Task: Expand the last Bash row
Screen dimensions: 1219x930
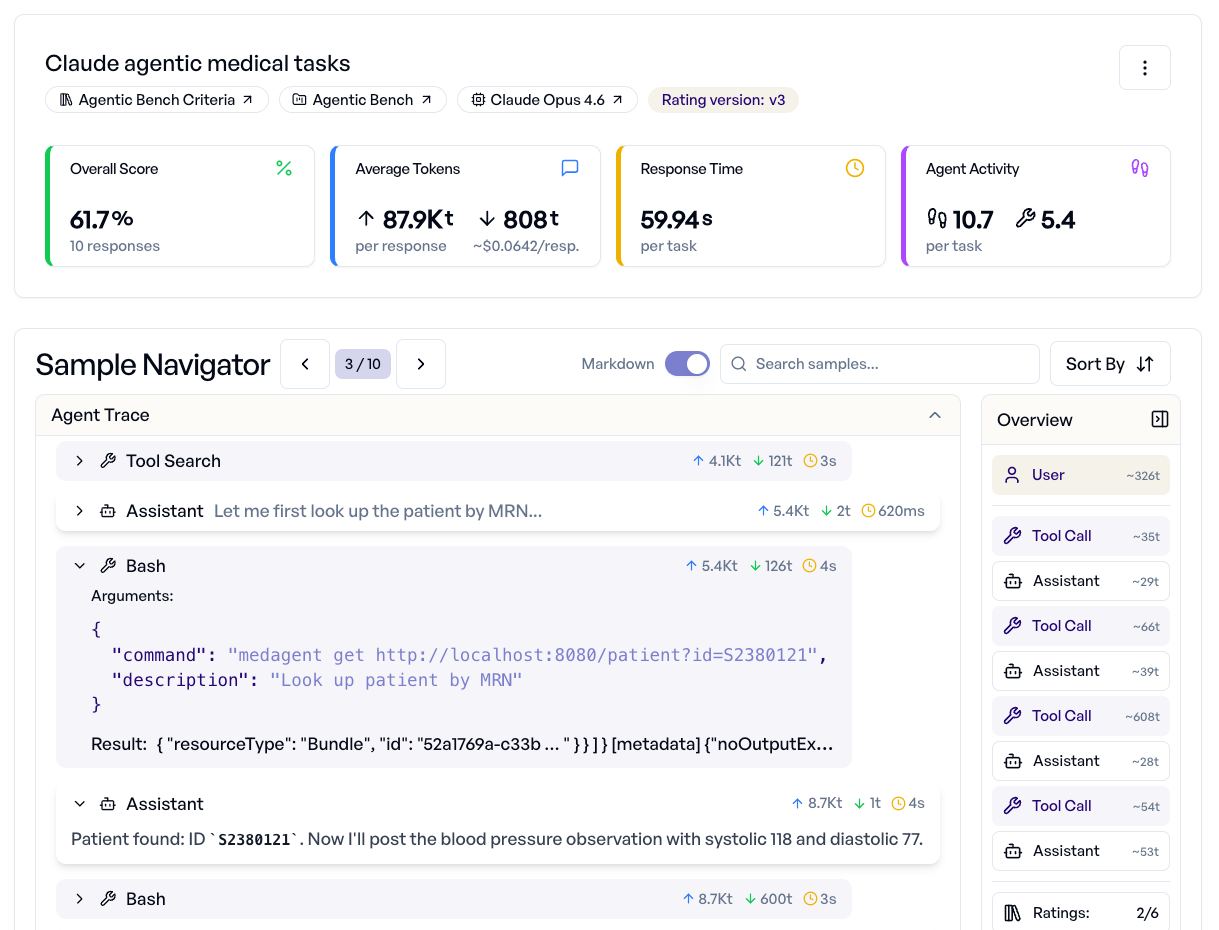Action: [x=80, y=899]
